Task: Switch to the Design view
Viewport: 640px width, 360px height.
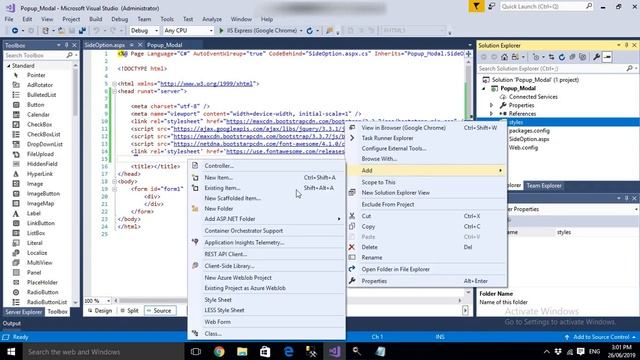Action: pos(100,311)
